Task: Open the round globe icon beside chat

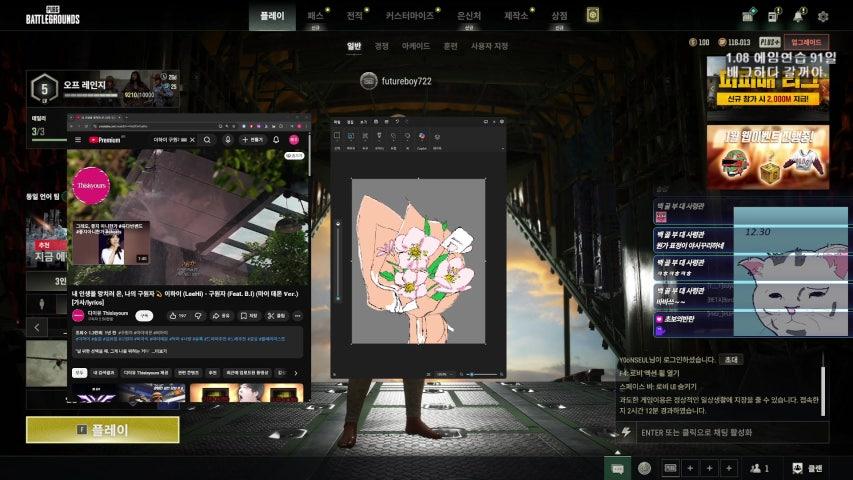Action: tap(644, 468)
